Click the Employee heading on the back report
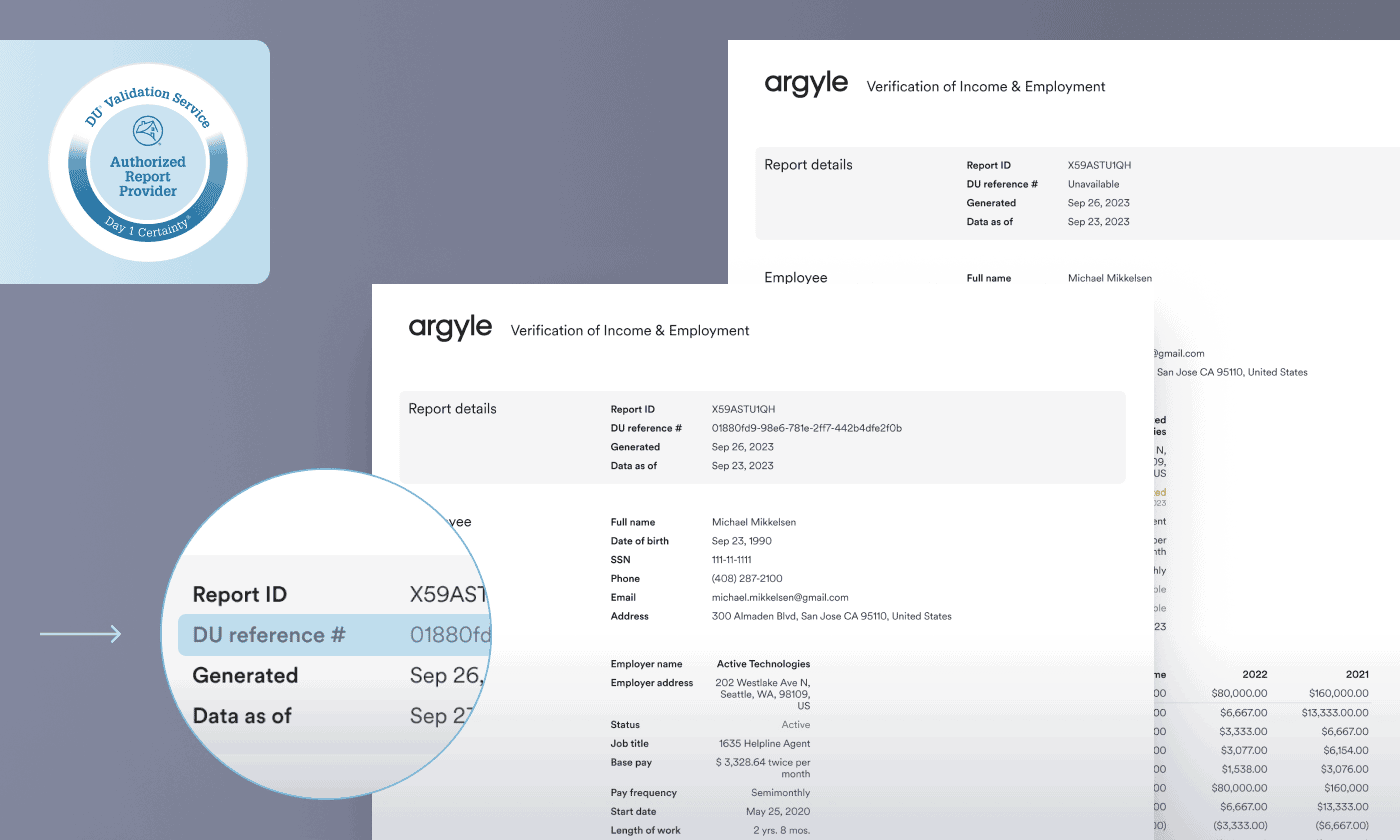Screen dimensions: 1400x840 pos(796,278)
